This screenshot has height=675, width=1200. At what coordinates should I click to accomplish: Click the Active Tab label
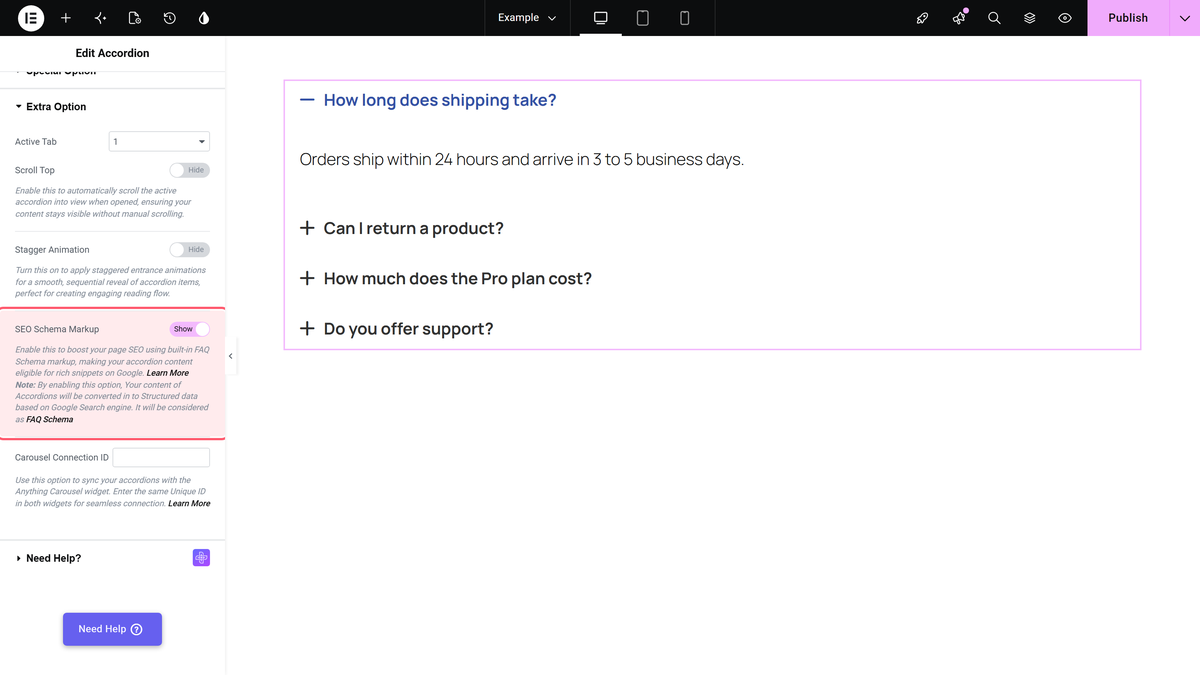coord(36,142)
